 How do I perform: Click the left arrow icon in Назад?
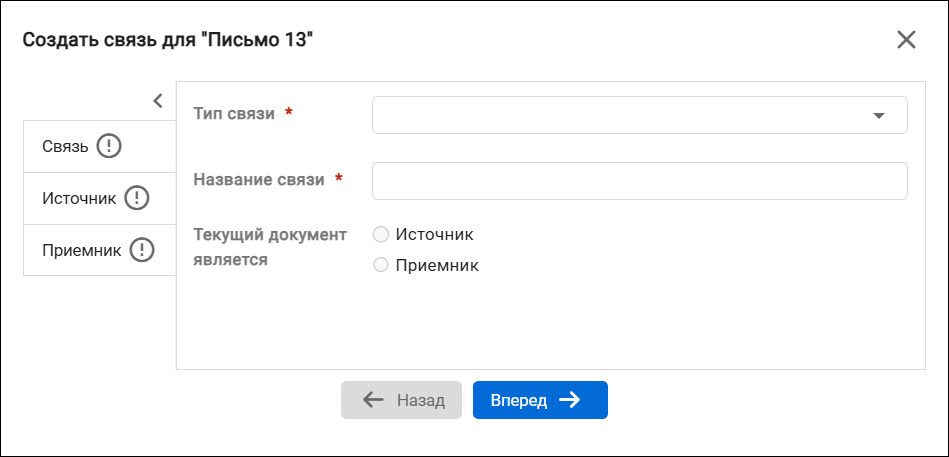click(x=373, y=399)
